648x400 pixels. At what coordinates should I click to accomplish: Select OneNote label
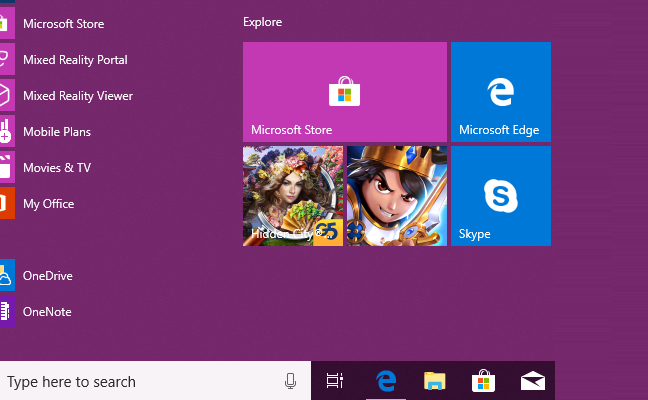(x=47, y=312)
